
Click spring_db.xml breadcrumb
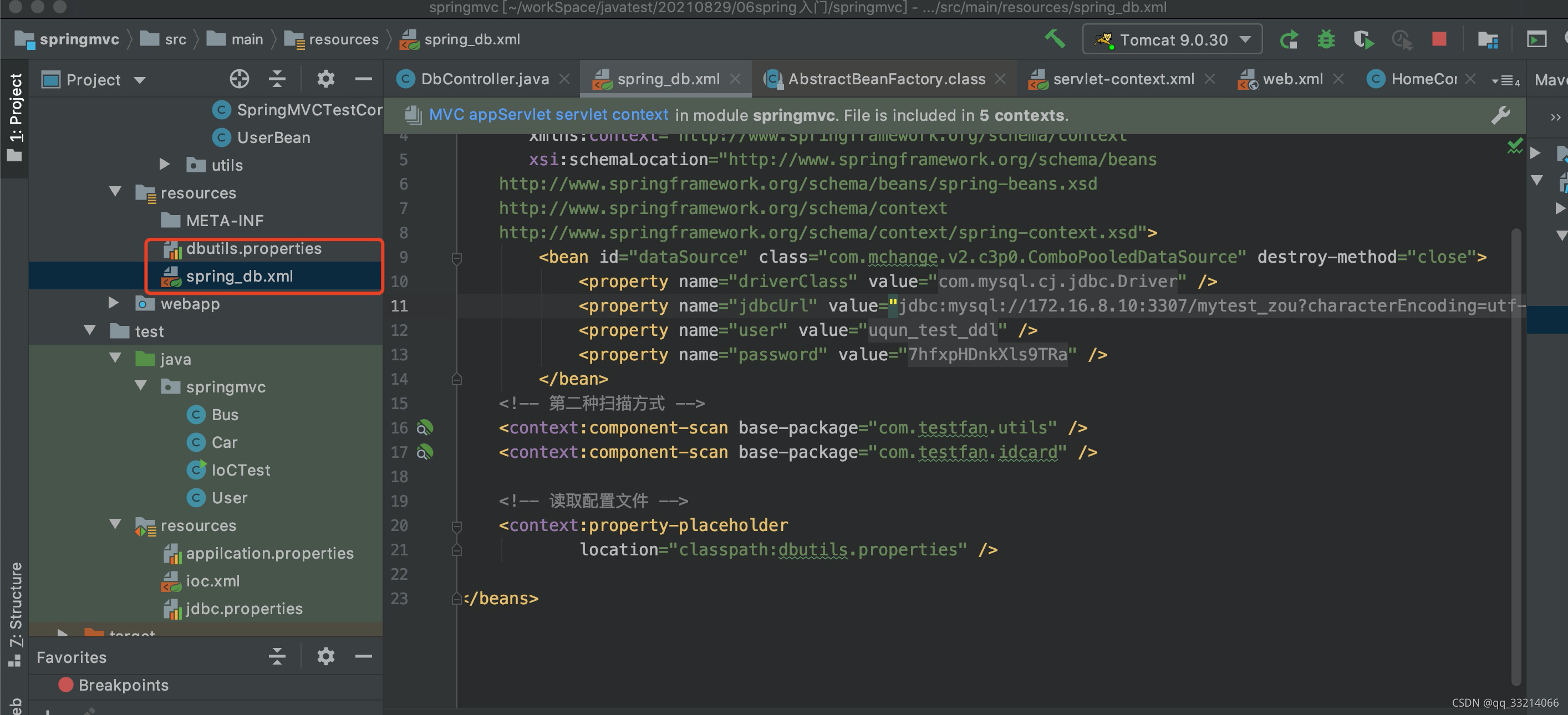click(x=460, y=39)
